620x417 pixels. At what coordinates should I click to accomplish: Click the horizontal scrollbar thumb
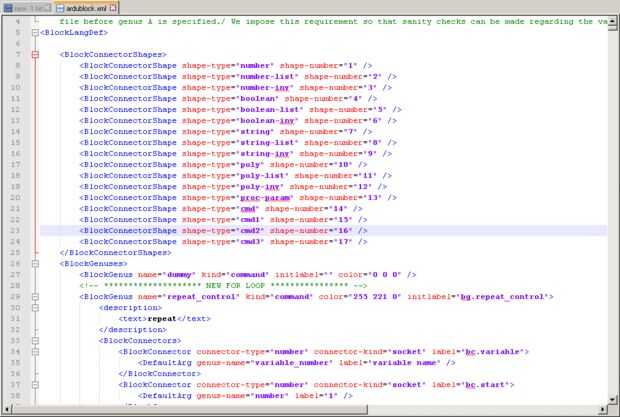click(x=190, y=409)
